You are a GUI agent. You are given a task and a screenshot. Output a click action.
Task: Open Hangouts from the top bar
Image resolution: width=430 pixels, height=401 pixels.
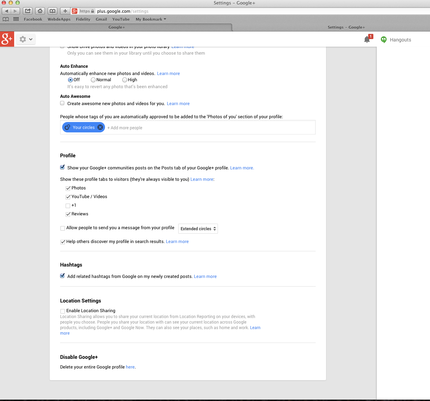click(x=396, y=40)
